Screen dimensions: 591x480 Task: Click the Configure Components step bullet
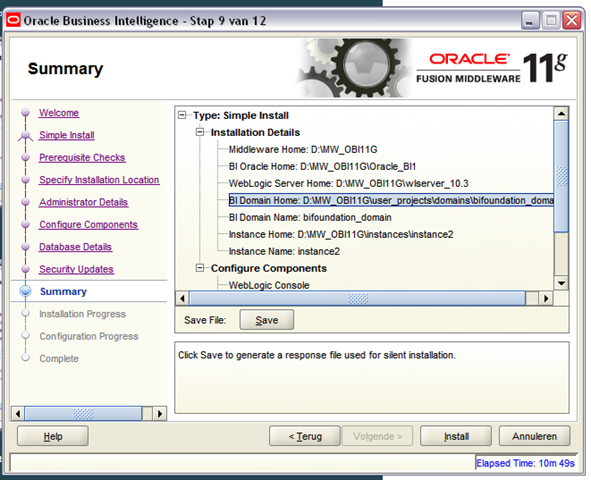pyautogui.click(x=26, y=224)
